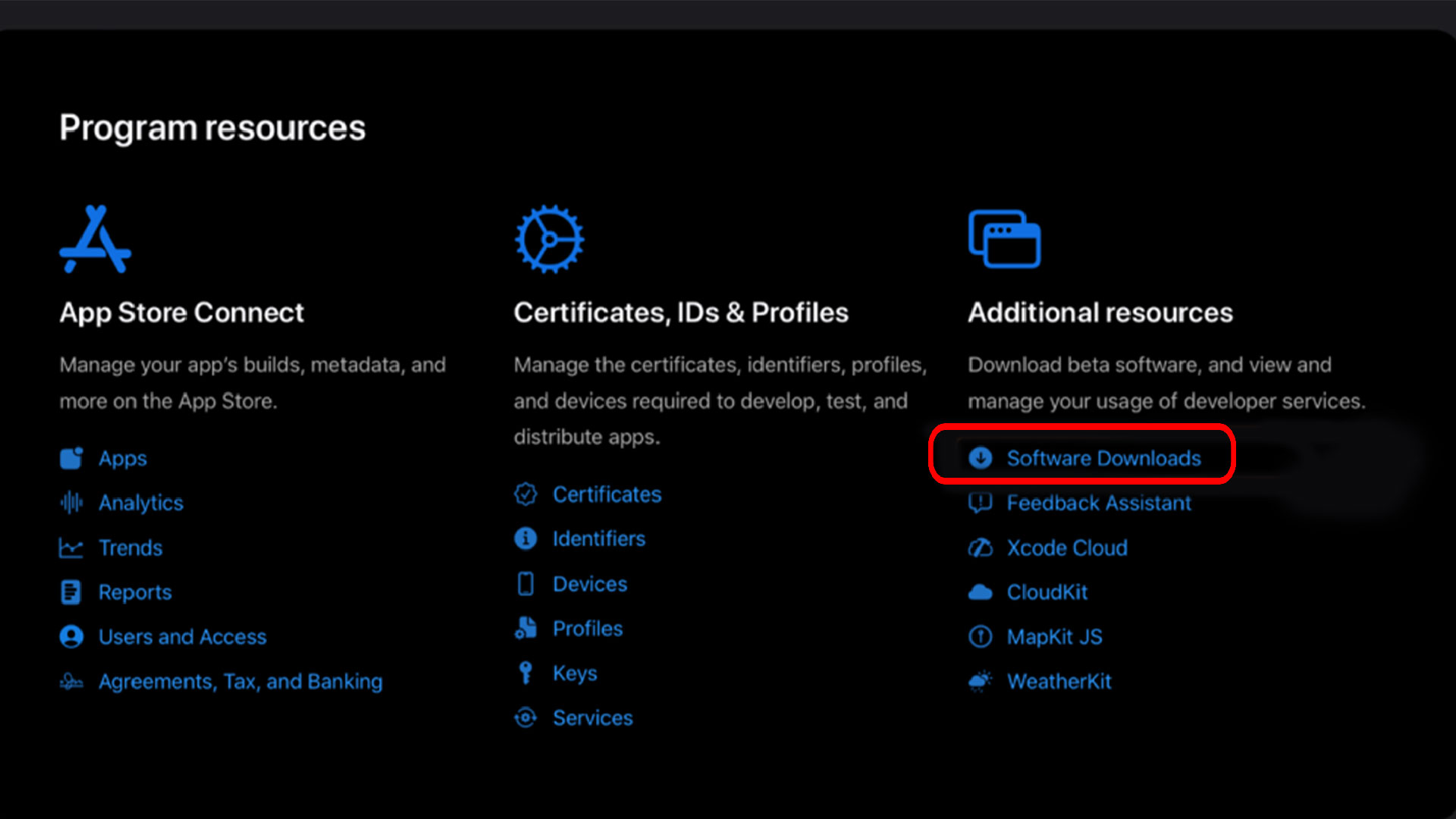Go to Identifiers

click(x=599, y=538)
